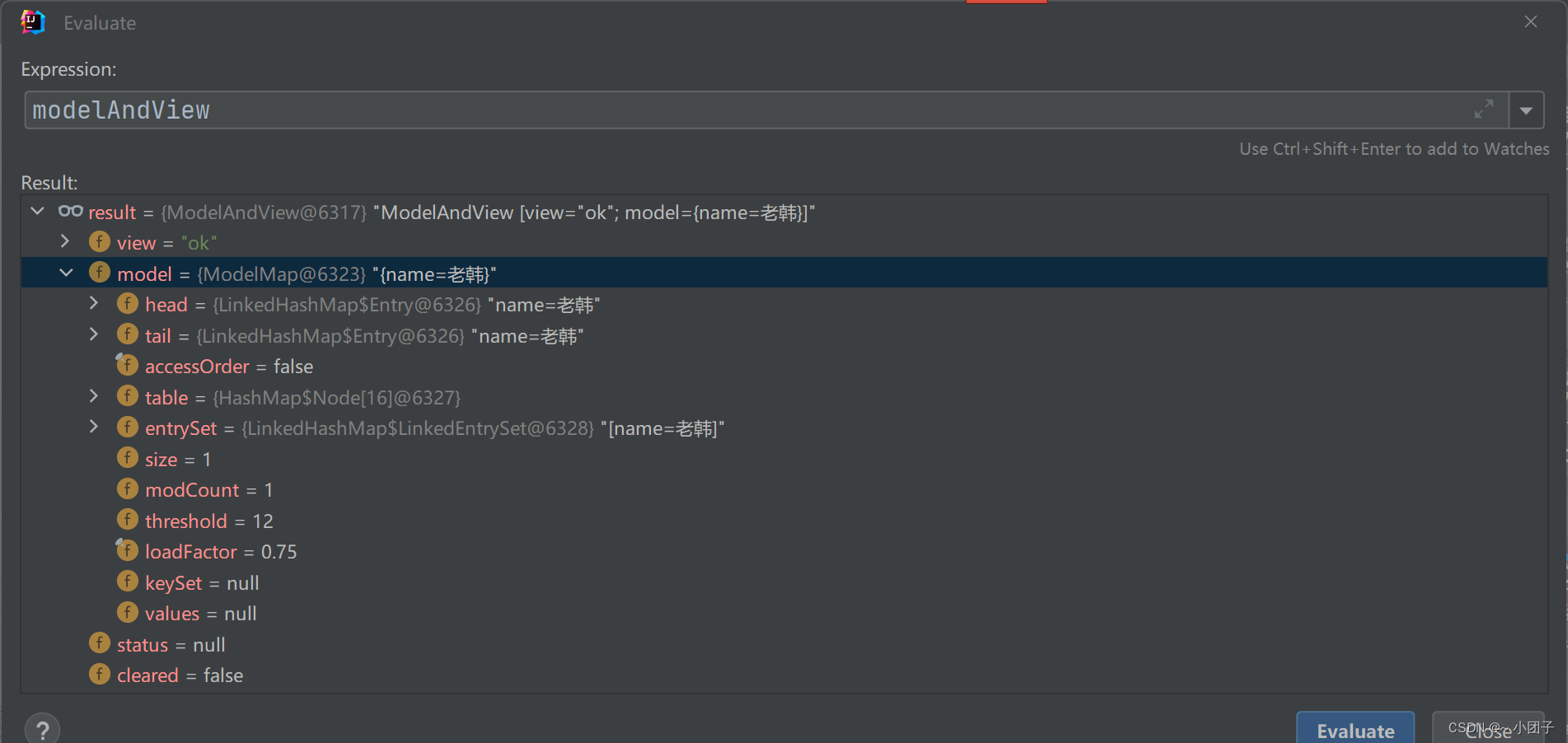Viewport: 1568px width, 743px height.
Task: Expand the tail entry node
Action: 94,334
